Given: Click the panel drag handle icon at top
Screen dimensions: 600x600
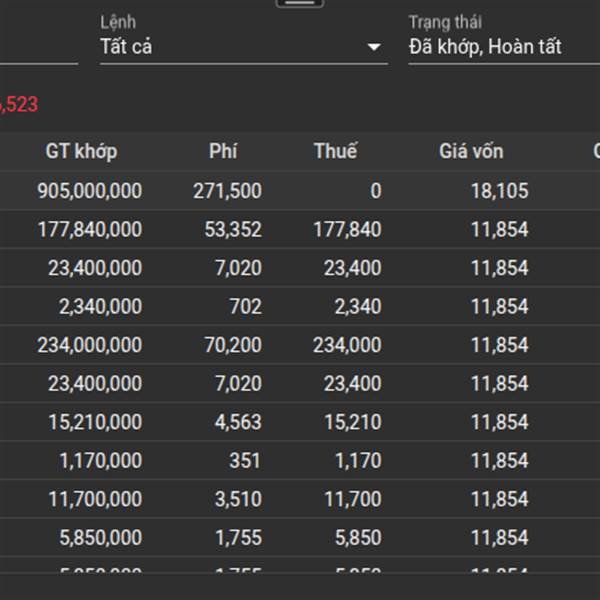Looking at the screenshot, I should coord(299,3).
